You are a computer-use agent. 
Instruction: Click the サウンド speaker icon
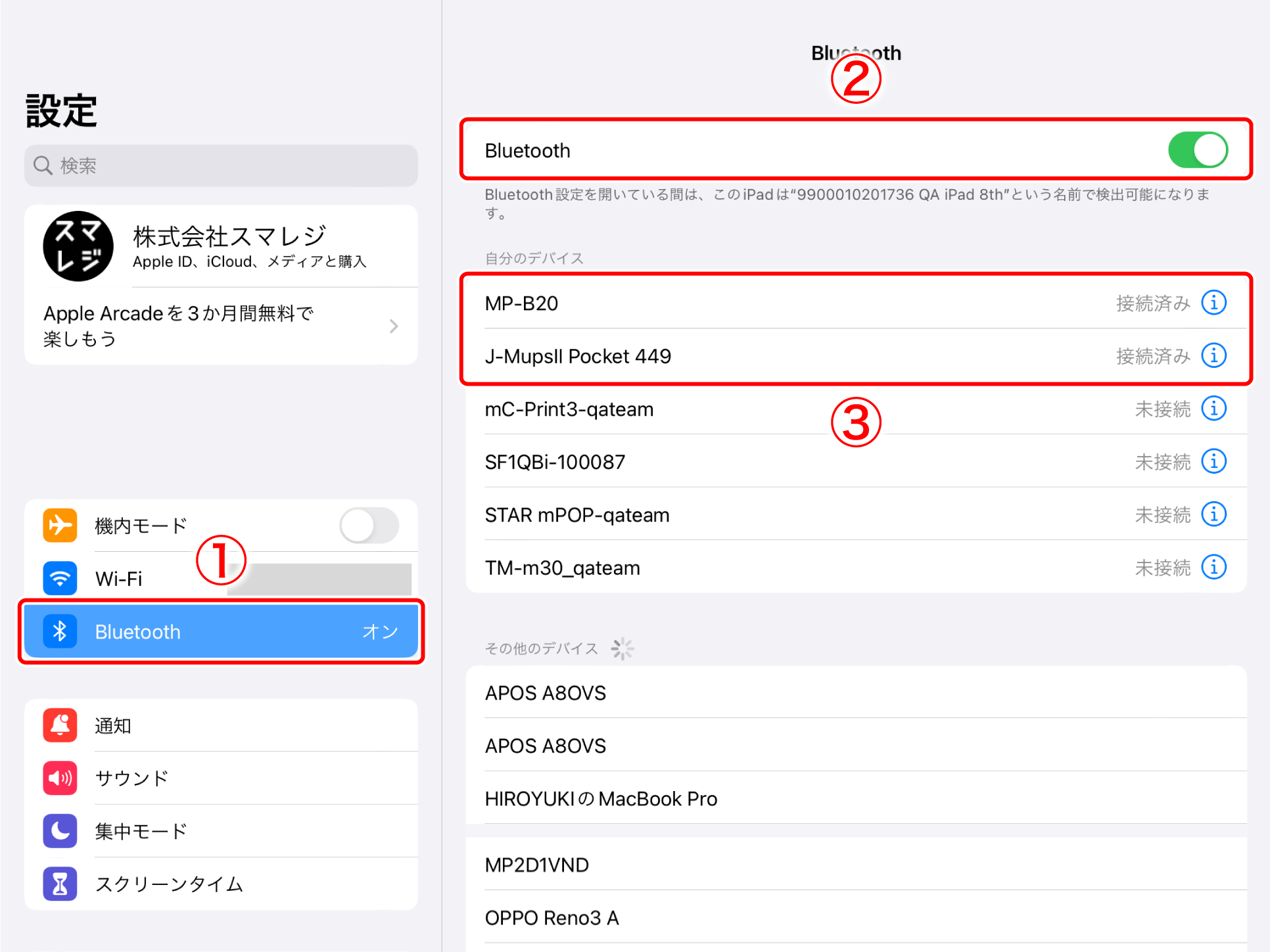[60, 778]
